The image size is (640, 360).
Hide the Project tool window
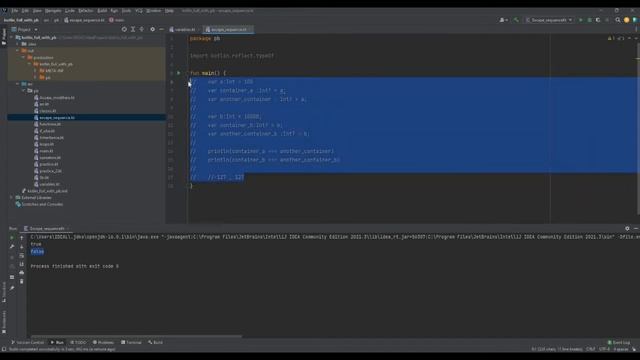point(161,29)
